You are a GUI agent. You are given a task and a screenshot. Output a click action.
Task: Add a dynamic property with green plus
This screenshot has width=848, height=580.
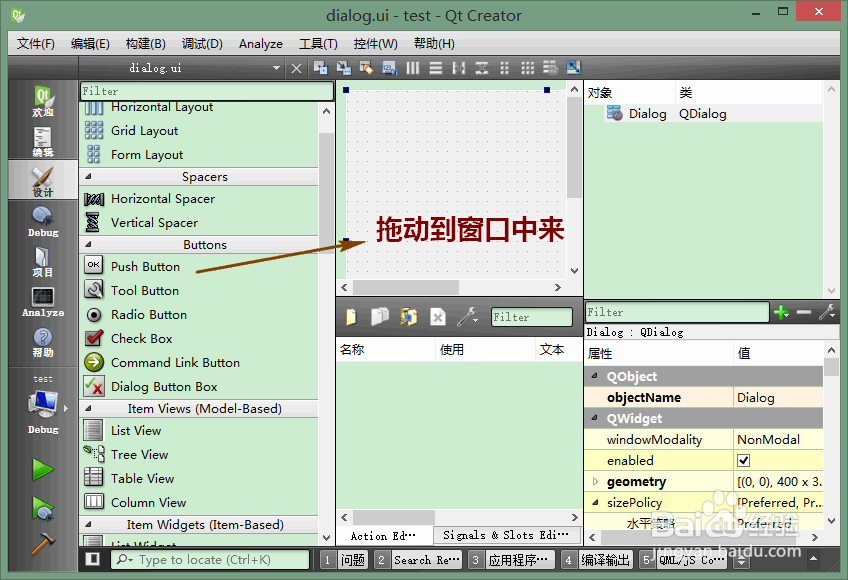point(781,312)
